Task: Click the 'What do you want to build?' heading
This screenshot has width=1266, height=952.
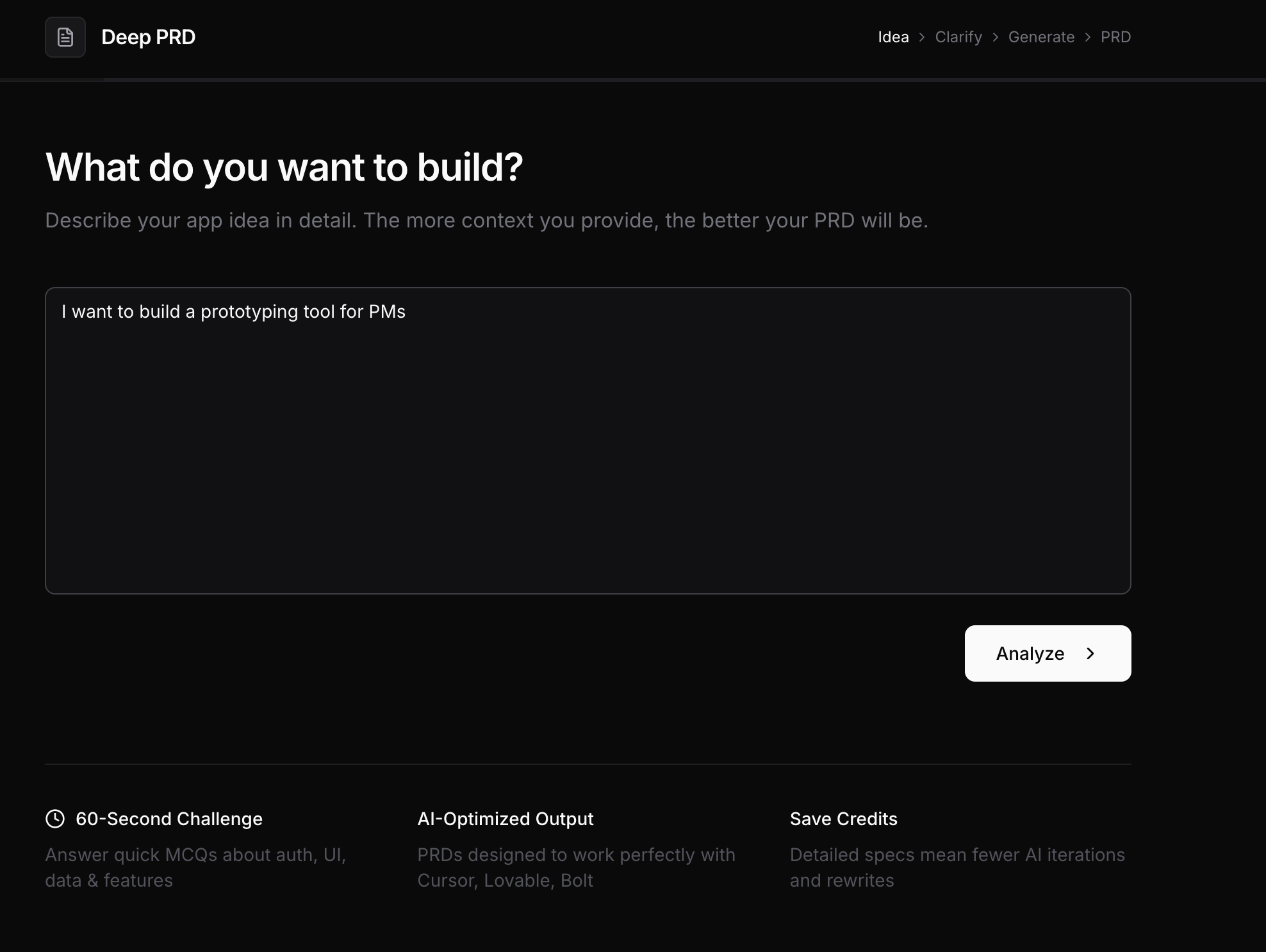Action: 284,167
